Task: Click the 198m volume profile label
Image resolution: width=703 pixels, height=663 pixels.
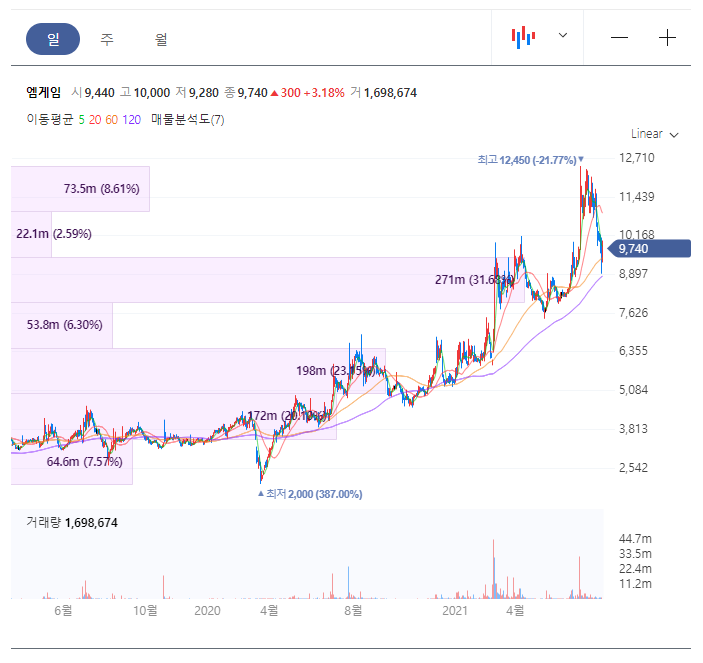Action: 335,371
